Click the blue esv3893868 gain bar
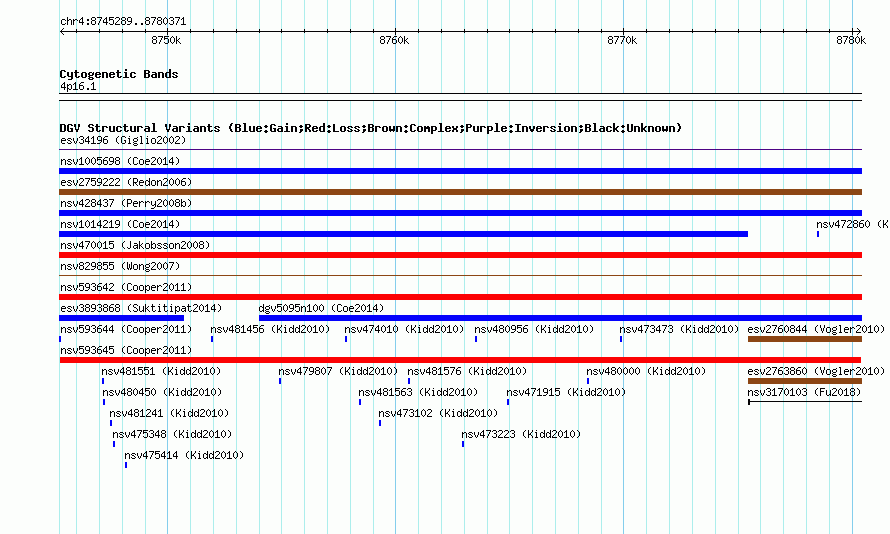890x534 pixels. tap(121, 318)
